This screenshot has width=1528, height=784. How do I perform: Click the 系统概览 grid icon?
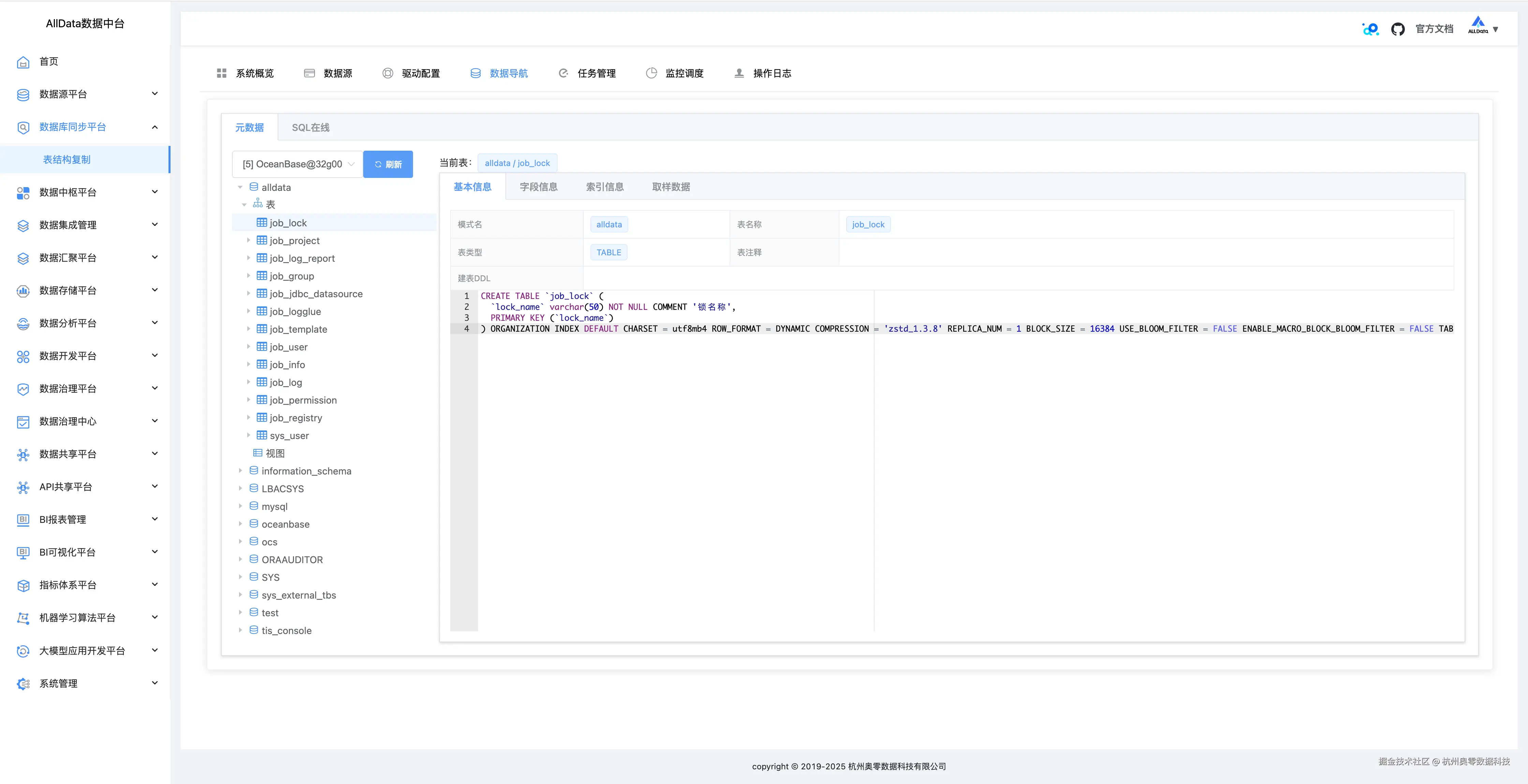tap(221, 73)
